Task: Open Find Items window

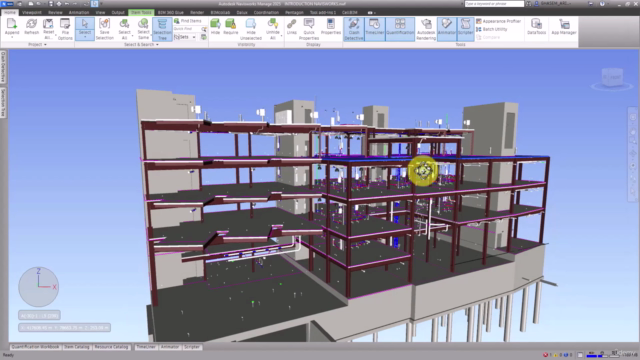Action: 188,21
